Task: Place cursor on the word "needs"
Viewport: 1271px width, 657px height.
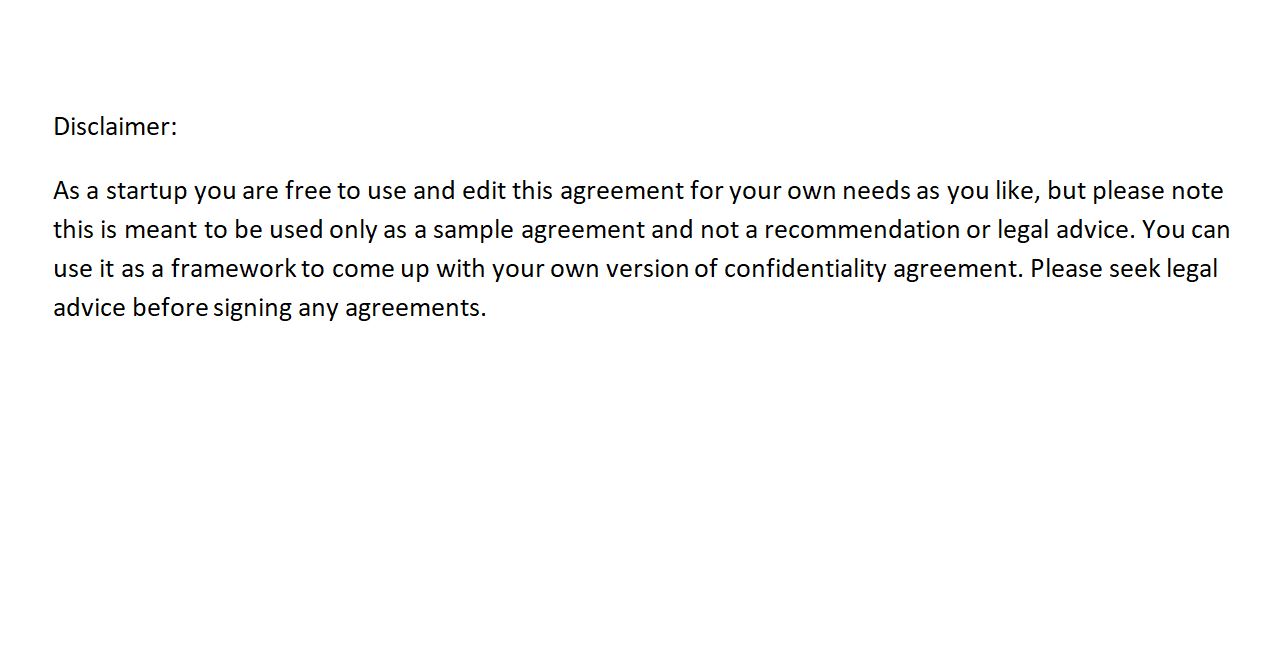Action: click(x=876, y=190)
